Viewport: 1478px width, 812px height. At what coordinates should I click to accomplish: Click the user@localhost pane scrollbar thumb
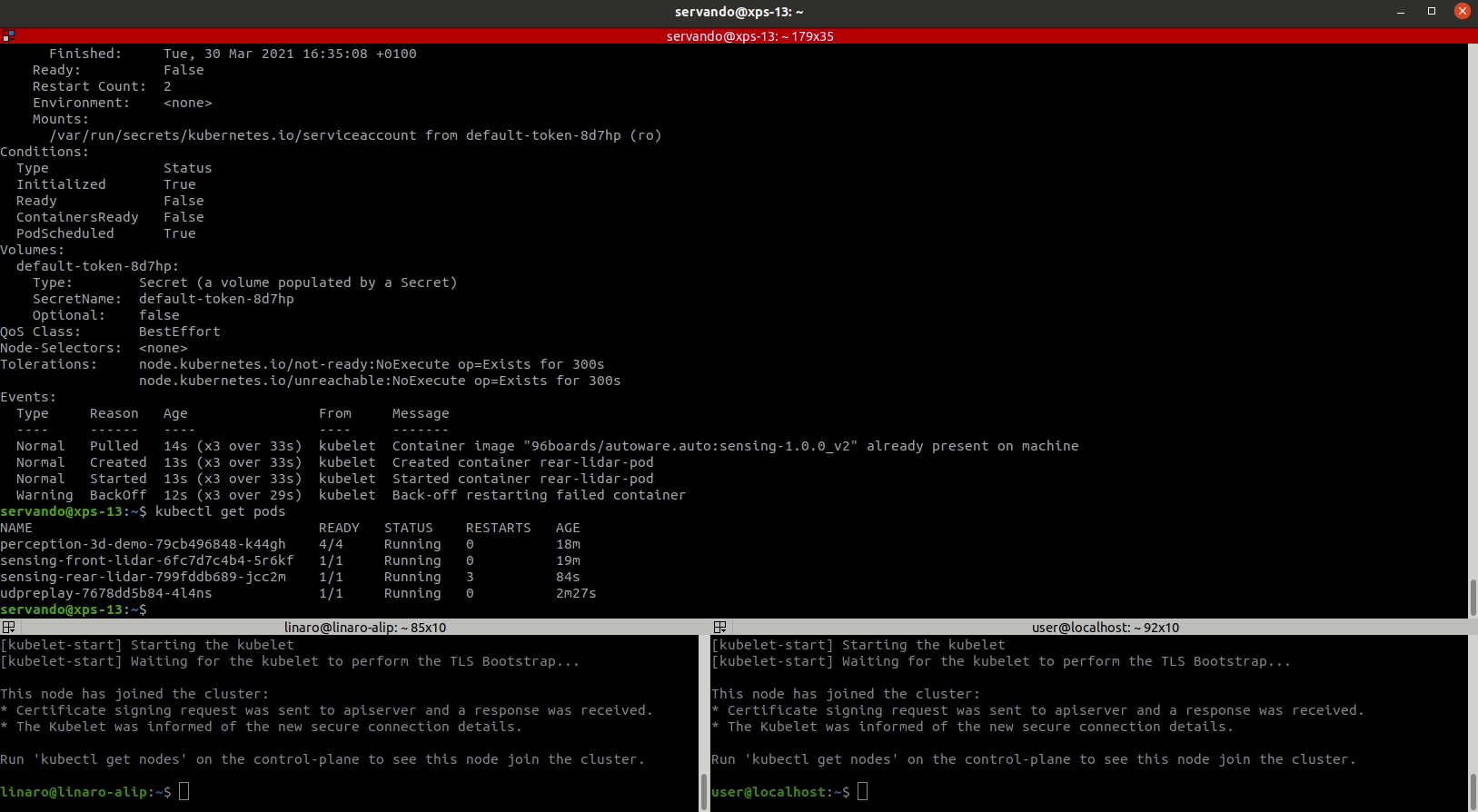coord(1472,791)
